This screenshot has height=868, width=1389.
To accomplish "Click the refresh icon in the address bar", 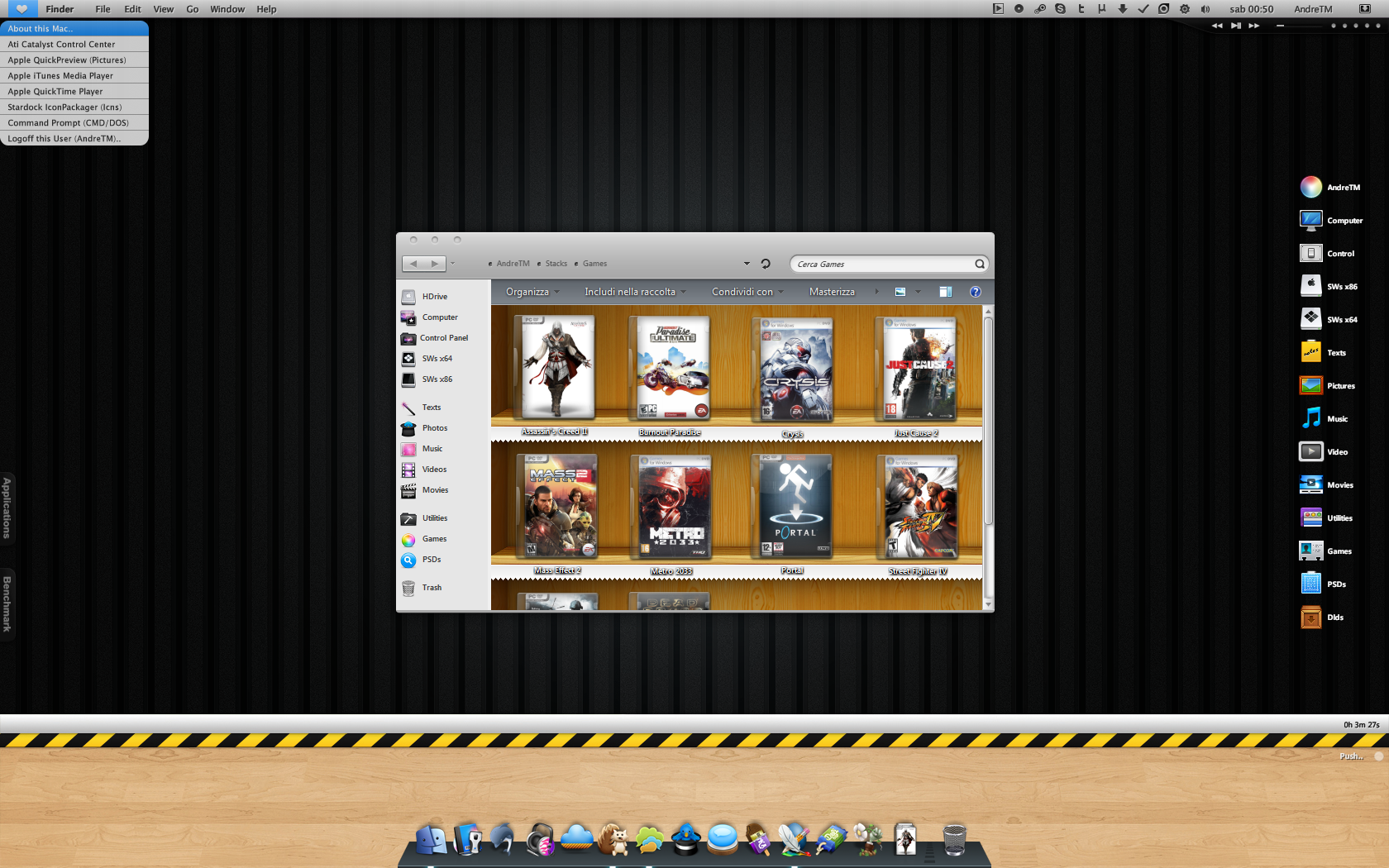I will click(x=766, y=264).
